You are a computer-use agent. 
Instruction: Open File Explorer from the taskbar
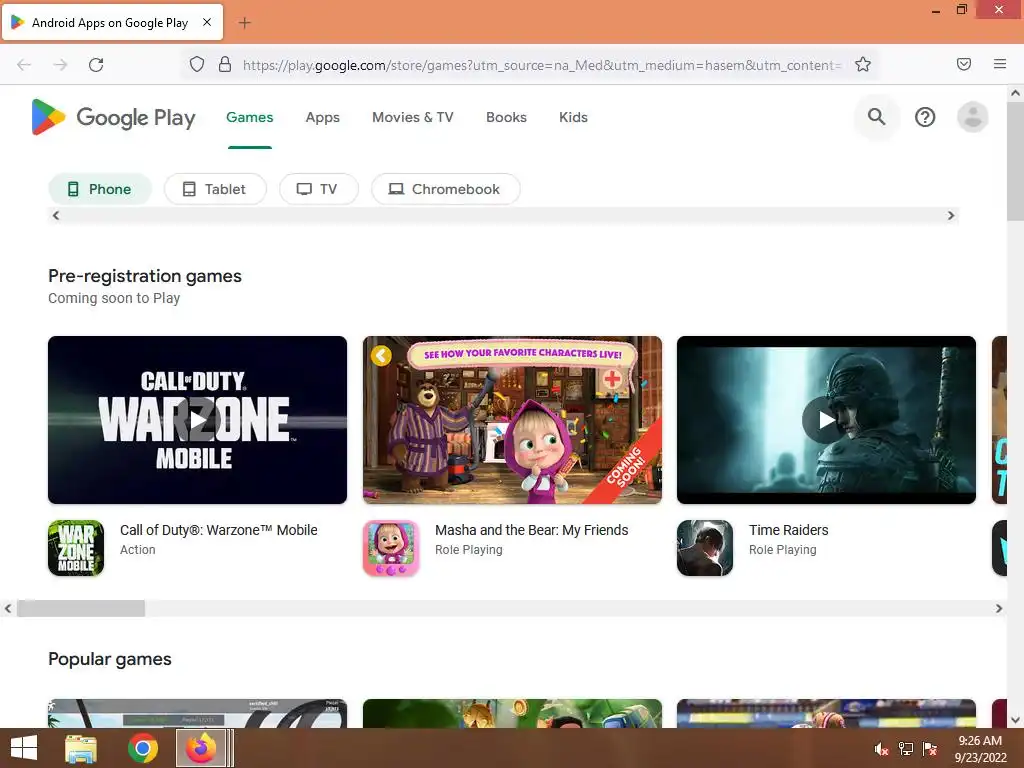tap(81, 748)
